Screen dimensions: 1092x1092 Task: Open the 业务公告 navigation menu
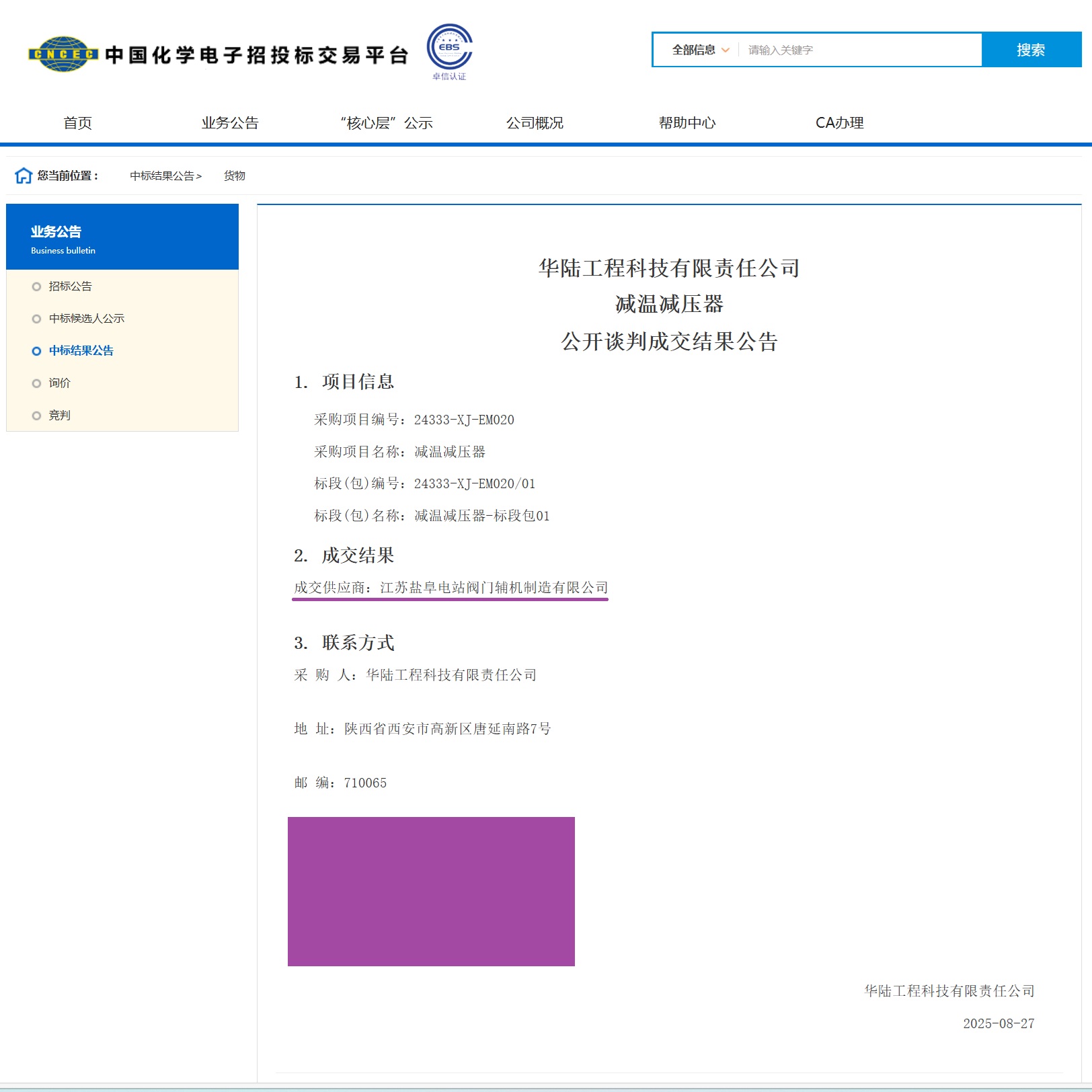(x=230, y=123)
